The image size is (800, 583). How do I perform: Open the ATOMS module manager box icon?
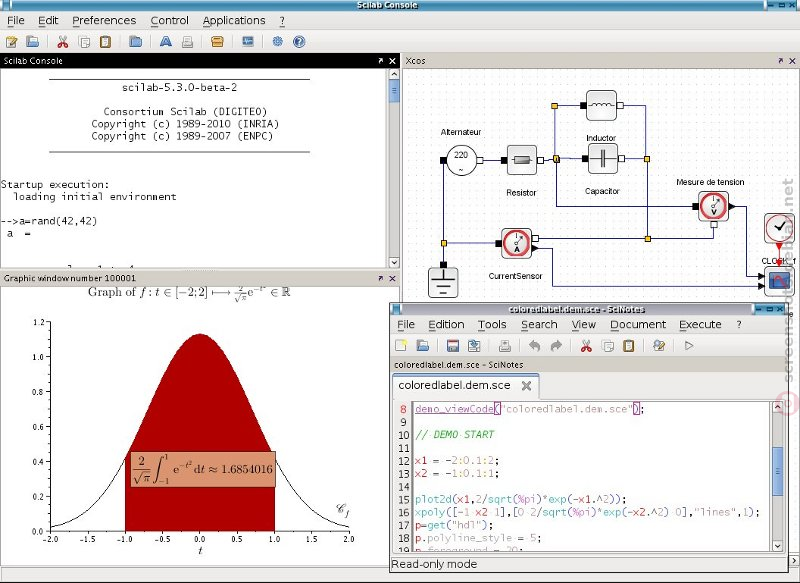217,41
